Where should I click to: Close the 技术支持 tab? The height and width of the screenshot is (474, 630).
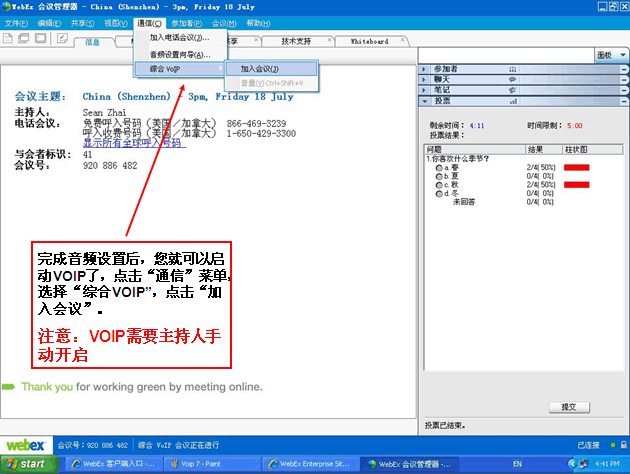click(329, 40)
